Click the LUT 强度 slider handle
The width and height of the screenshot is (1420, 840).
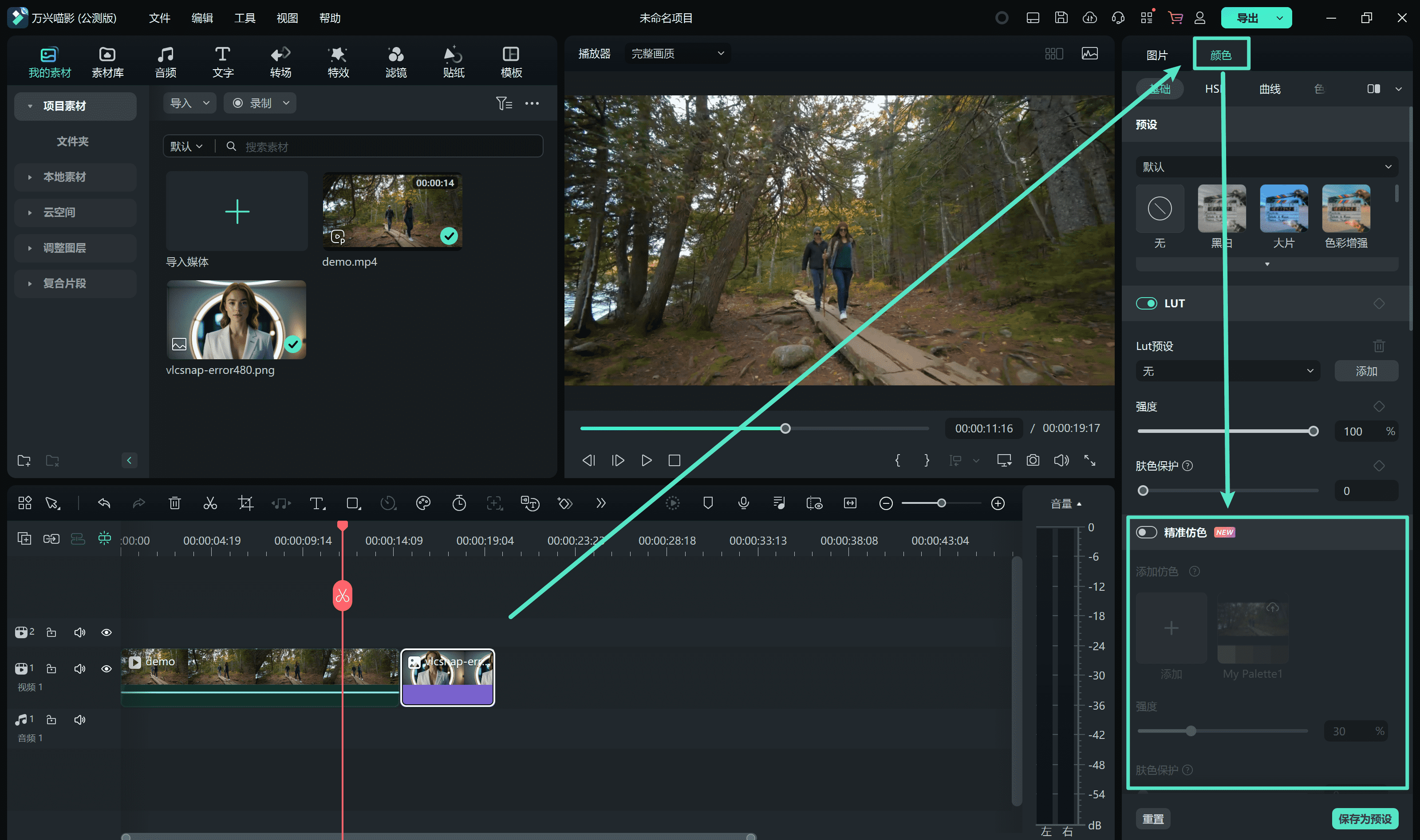pos(1313,432)
